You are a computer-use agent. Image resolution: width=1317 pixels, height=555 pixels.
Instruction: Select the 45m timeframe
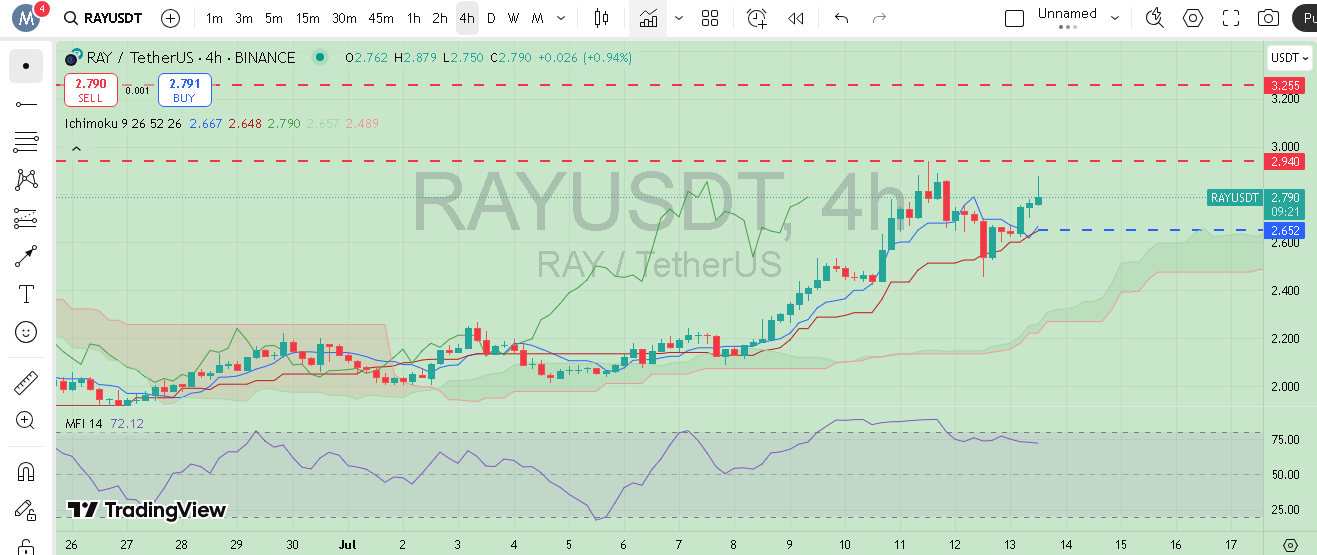(x=381, y=18)
